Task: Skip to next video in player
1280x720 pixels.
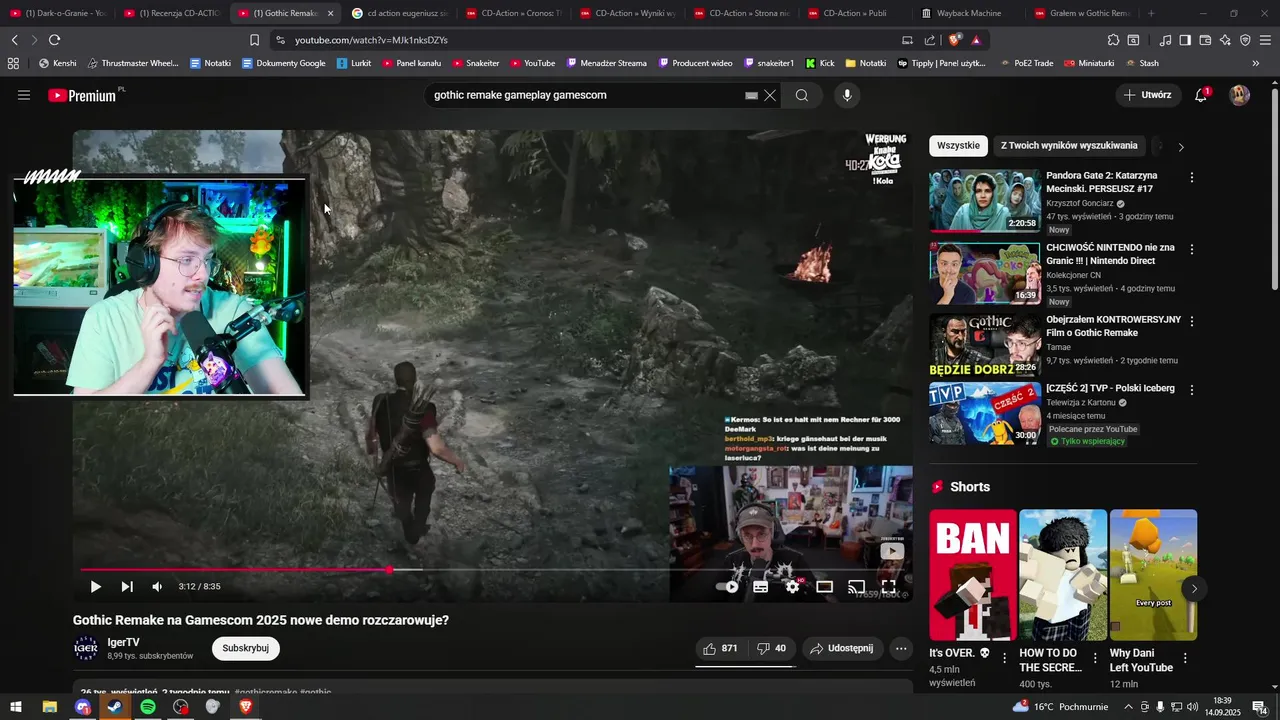Action: 127,586
